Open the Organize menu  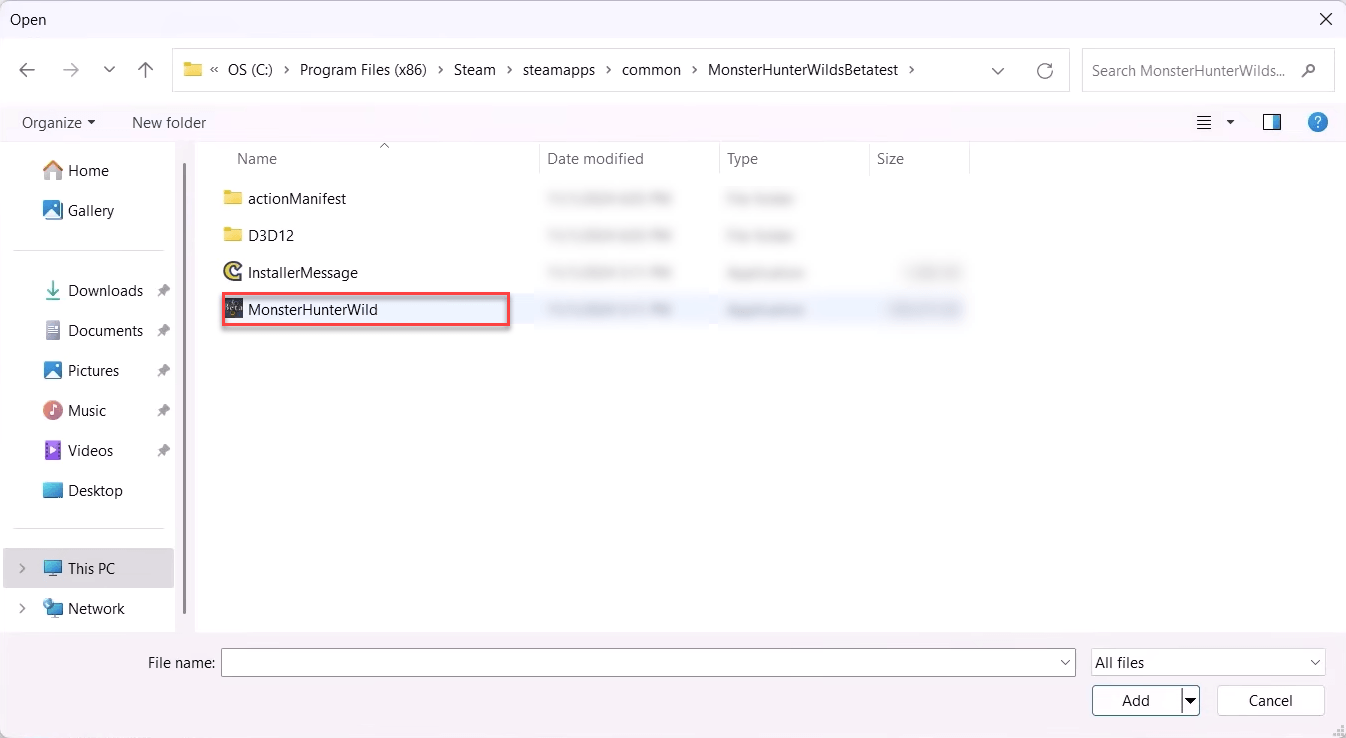[x=58, y=122]
